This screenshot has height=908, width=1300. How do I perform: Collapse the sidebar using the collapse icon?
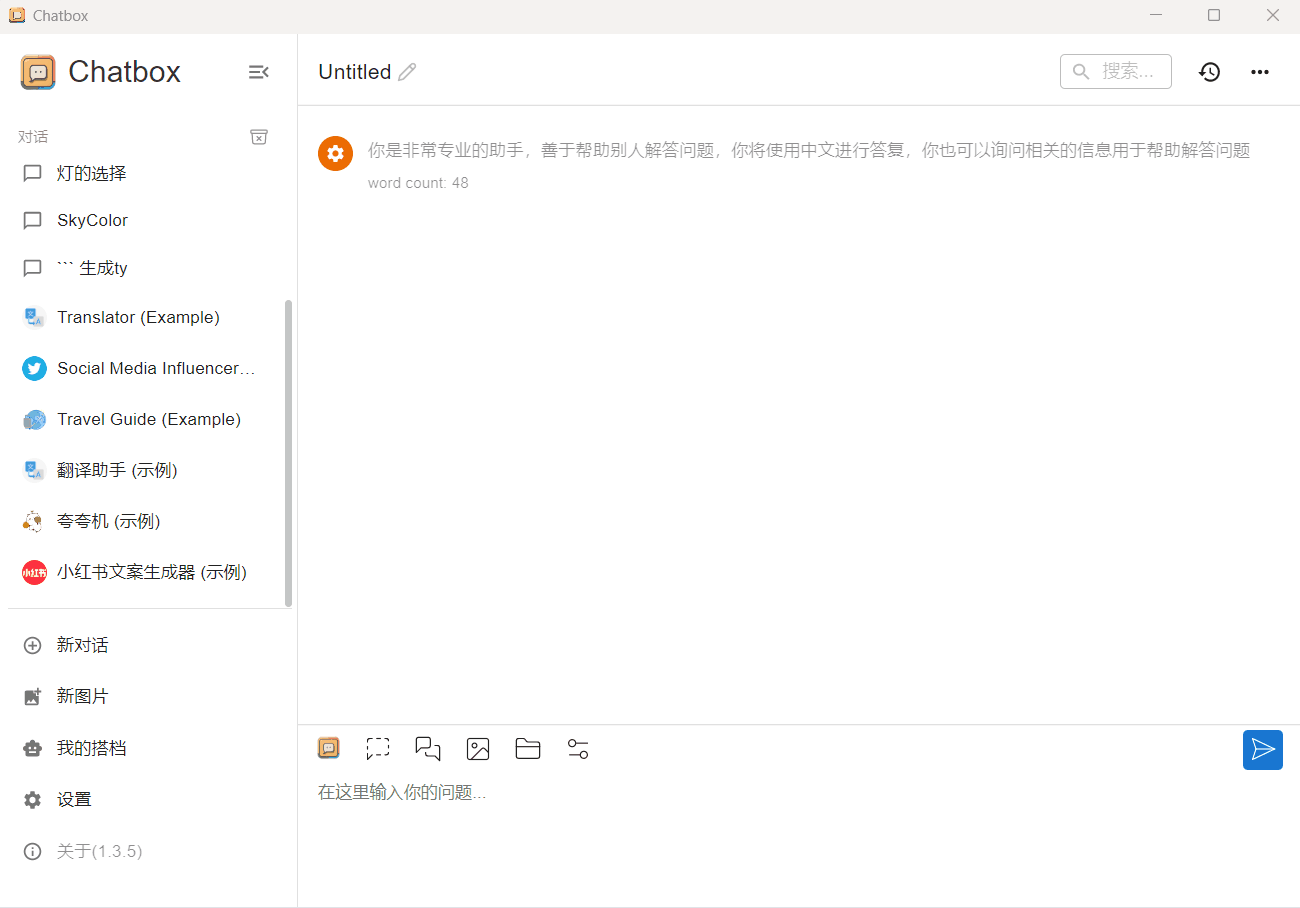[x=258, y=71]
